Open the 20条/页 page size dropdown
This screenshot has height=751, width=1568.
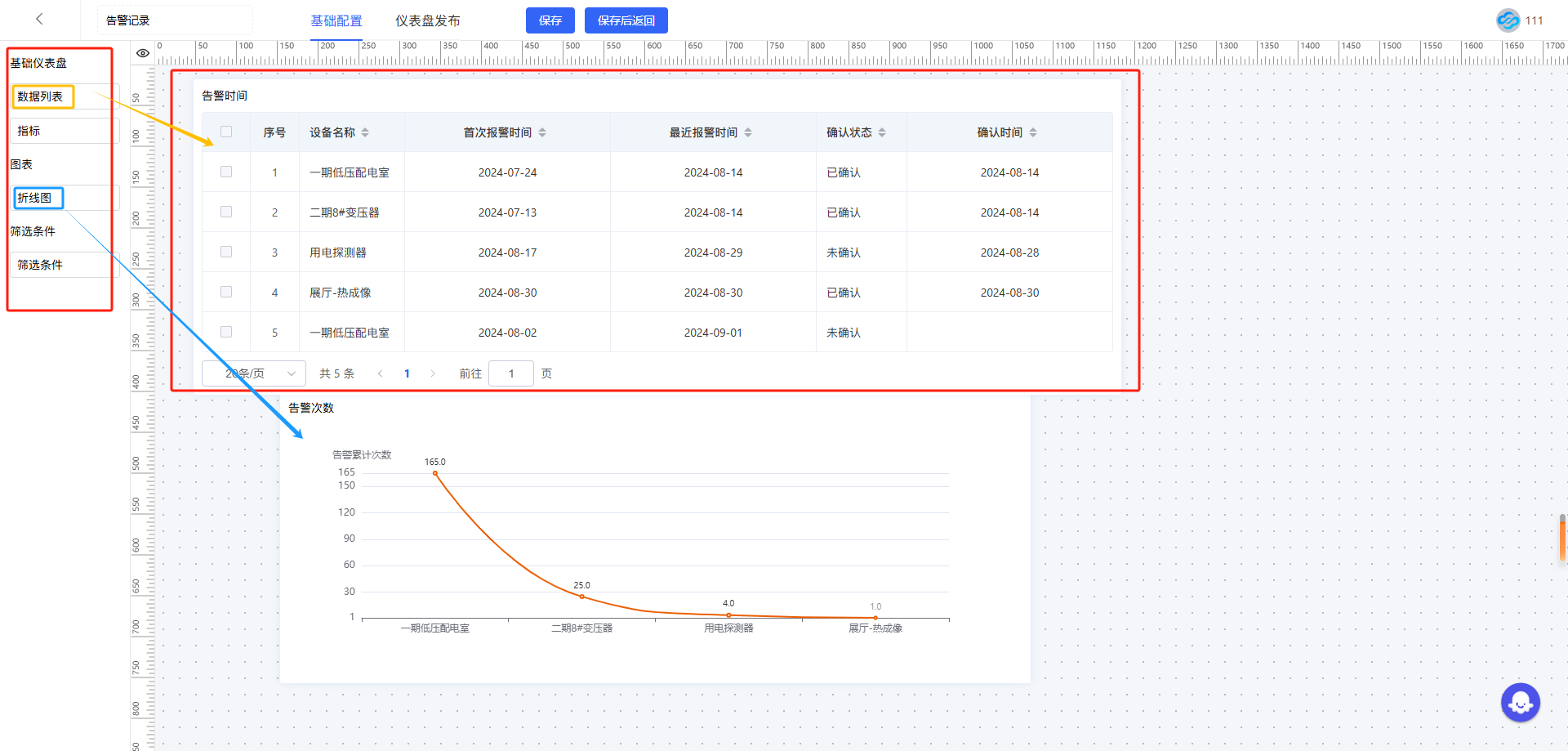click(254, 373)
